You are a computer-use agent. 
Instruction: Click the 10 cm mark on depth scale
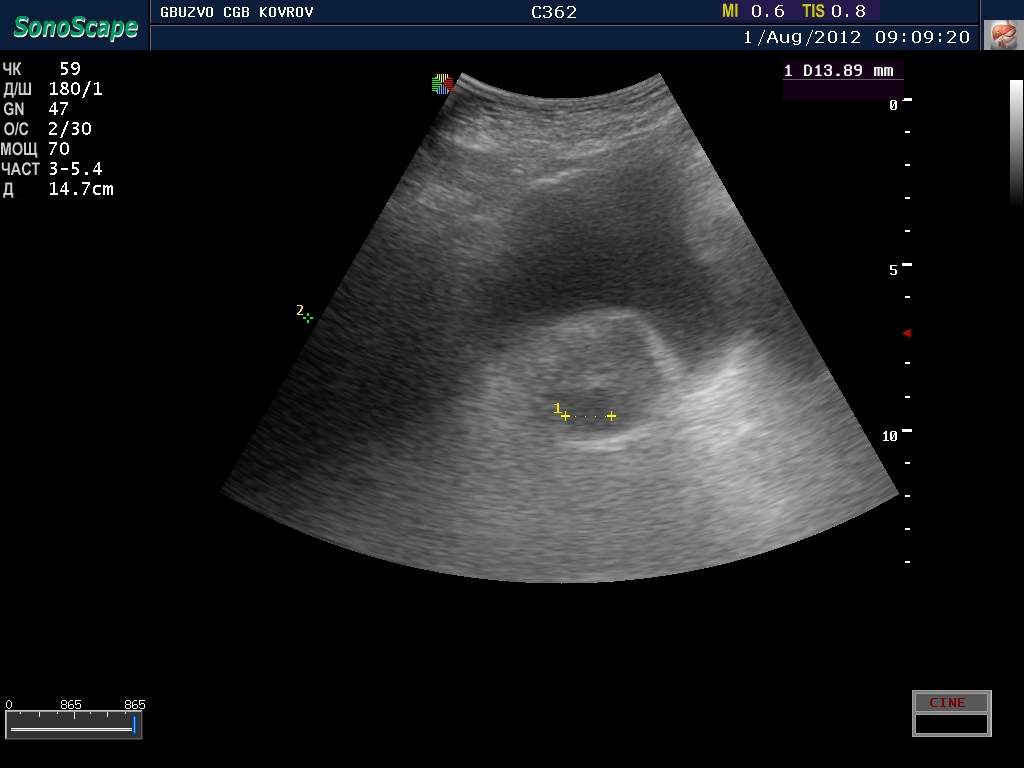point(890,436)
